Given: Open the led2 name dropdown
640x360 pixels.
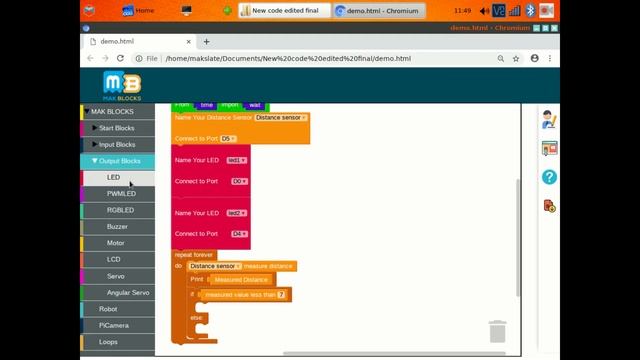Looking at the screenshot, I should coord(237,213).
